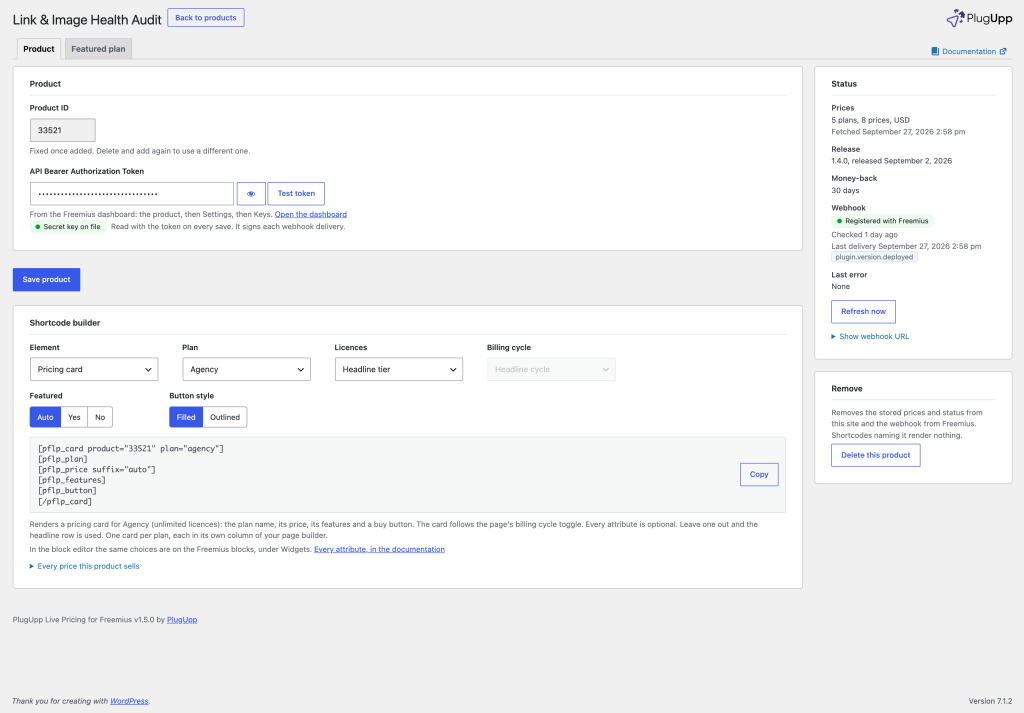The height and width of the screenshot is (713, 1024).
Task: Set Featured to Auto
Action: pyautogui.click(x=46, y=417)
